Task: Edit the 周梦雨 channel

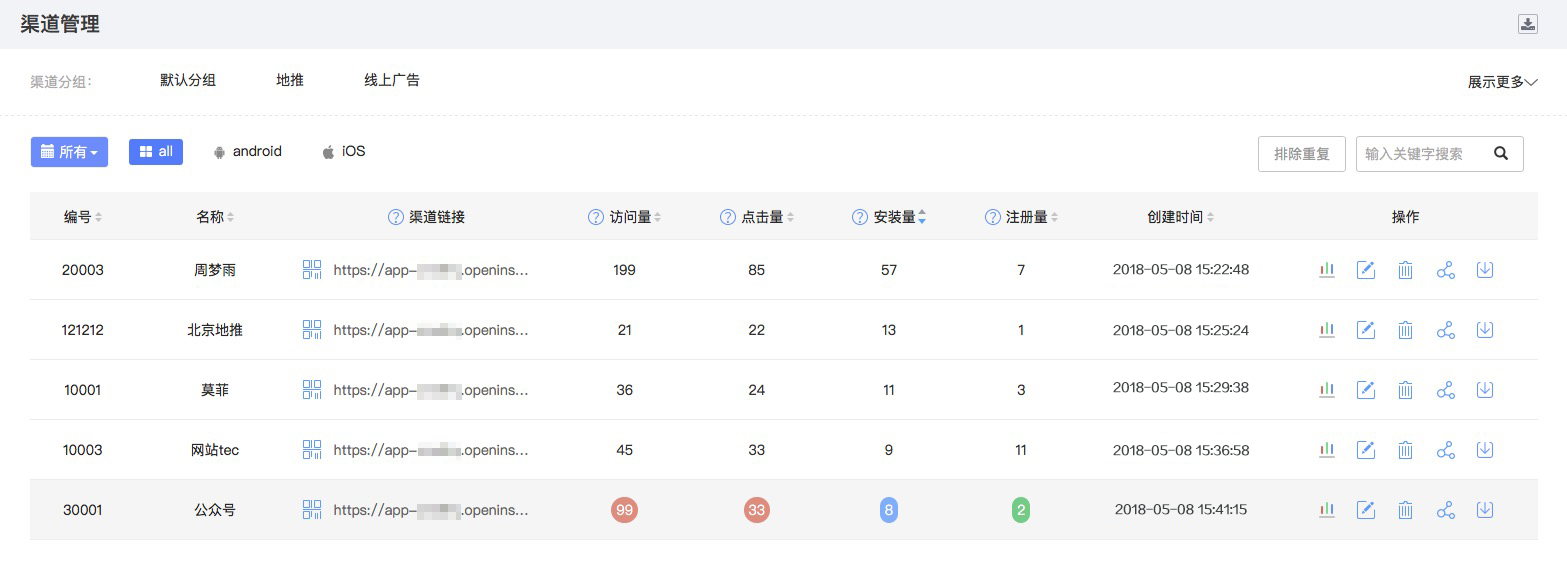Action: click(1366, 270)
